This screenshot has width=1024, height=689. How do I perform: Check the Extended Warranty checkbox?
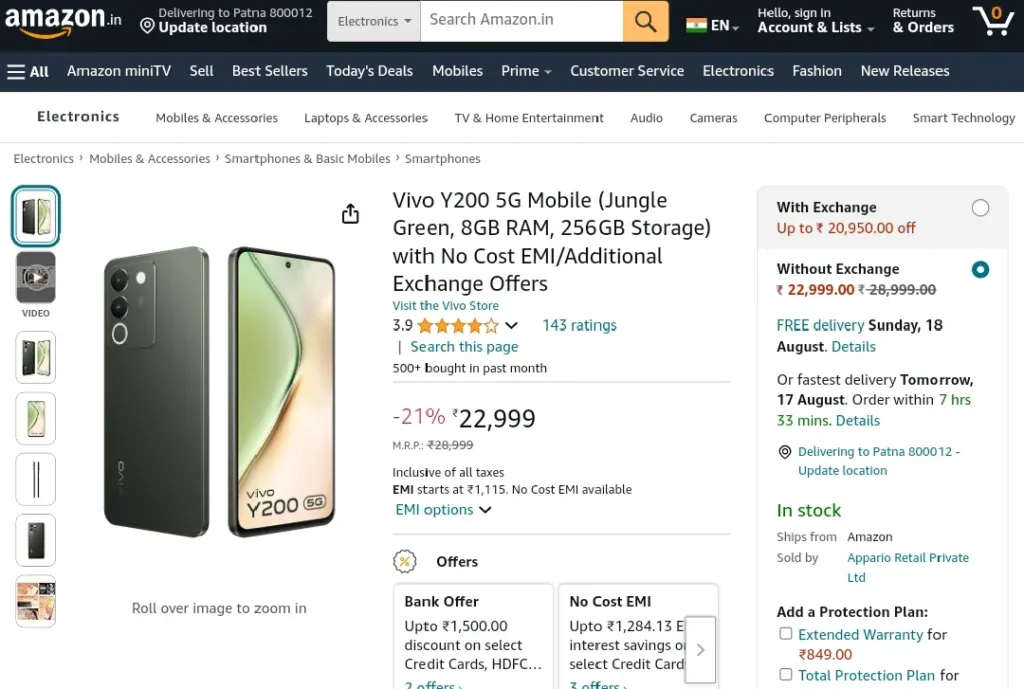786,633
